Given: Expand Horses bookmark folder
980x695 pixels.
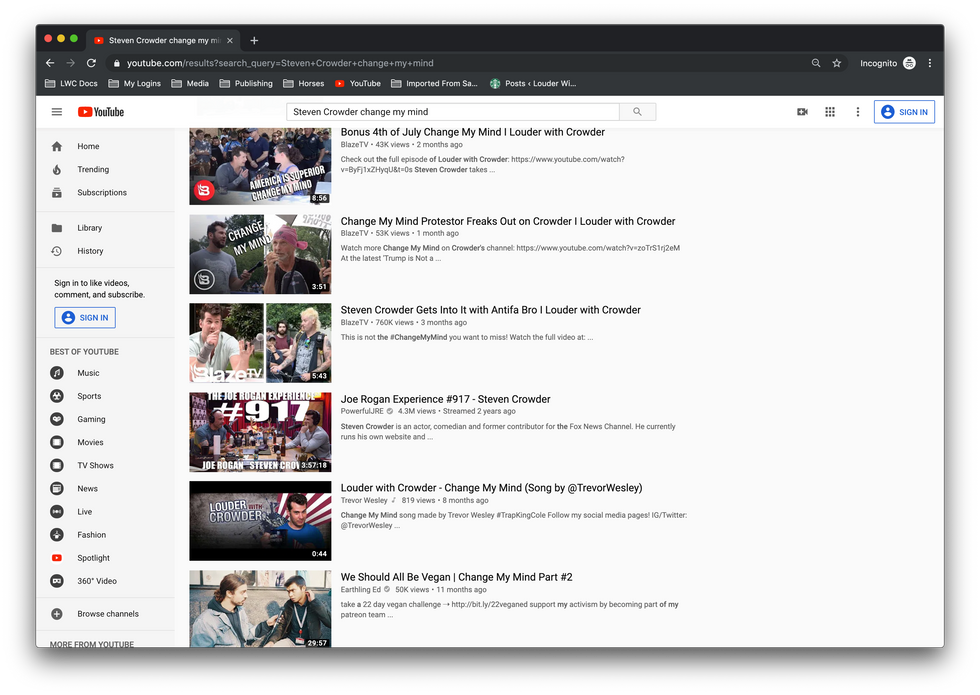Looking at the screenshot, I should (303, 84).
